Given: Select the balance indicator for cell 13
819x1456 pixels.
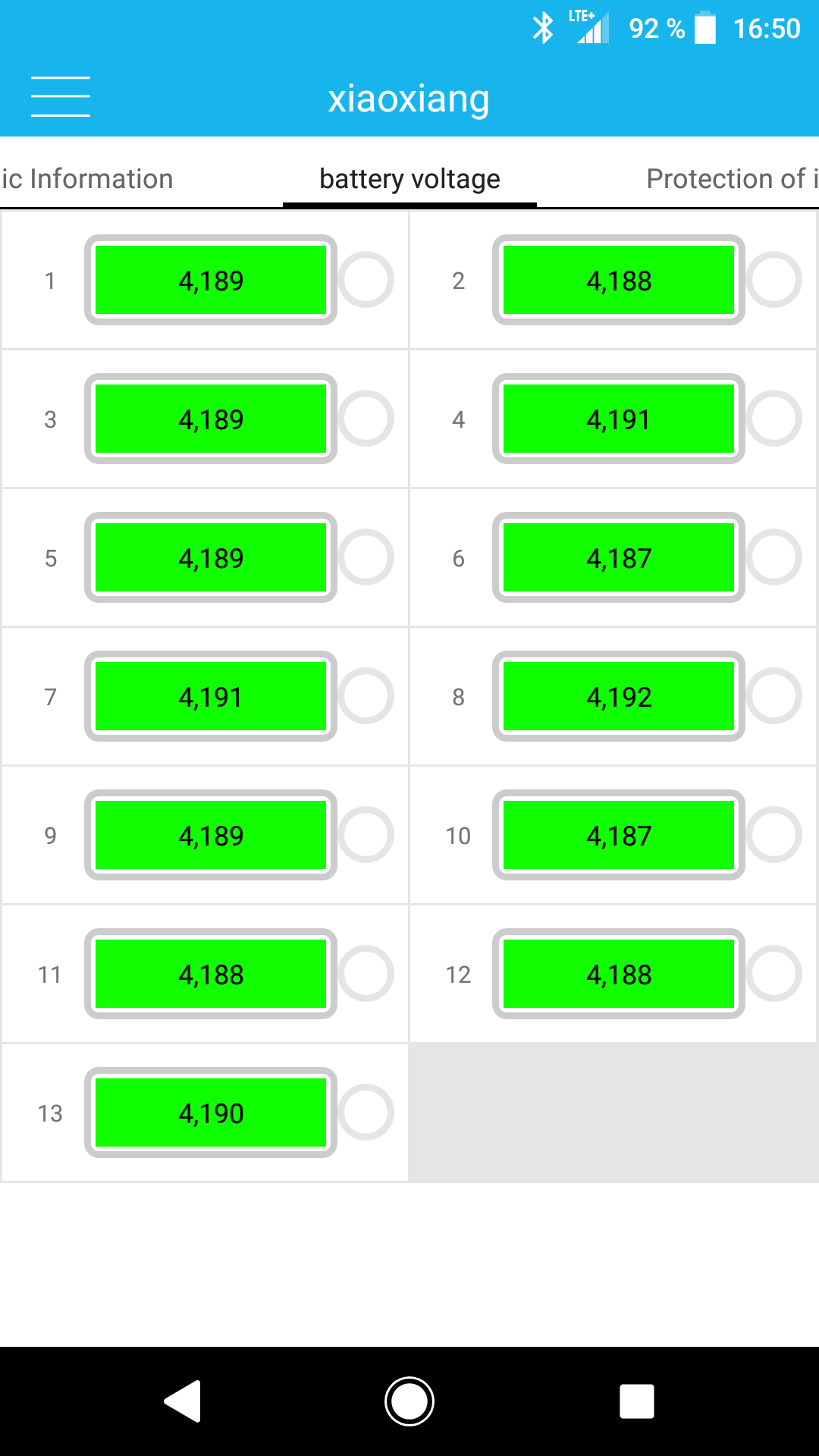Looking at the screenshot, I should 366,1112.
